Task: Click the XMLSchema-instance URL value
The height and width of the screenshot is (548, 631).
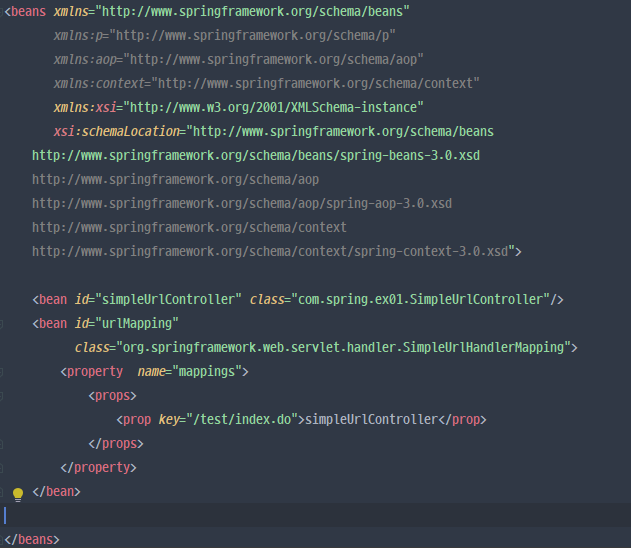Action: [273, 107]
